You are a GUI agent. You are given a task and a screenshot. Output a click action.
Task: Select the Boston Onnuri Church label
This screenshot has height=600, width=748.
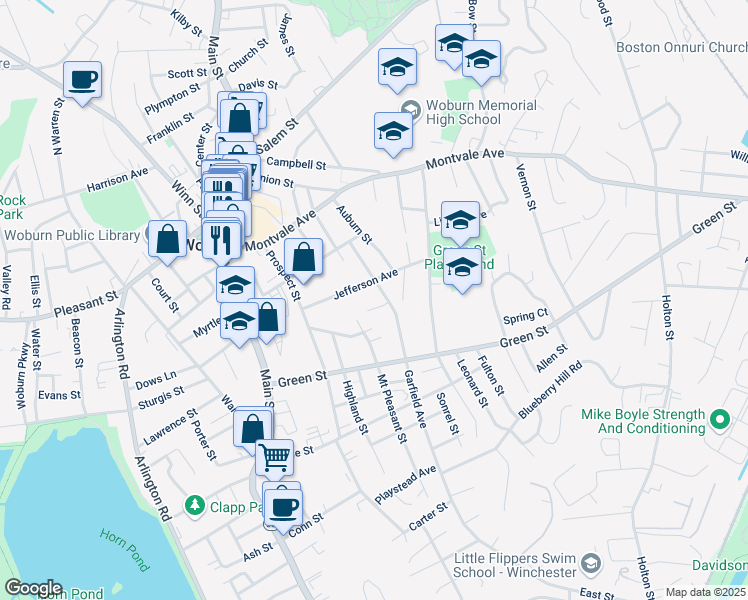point(682,47)
